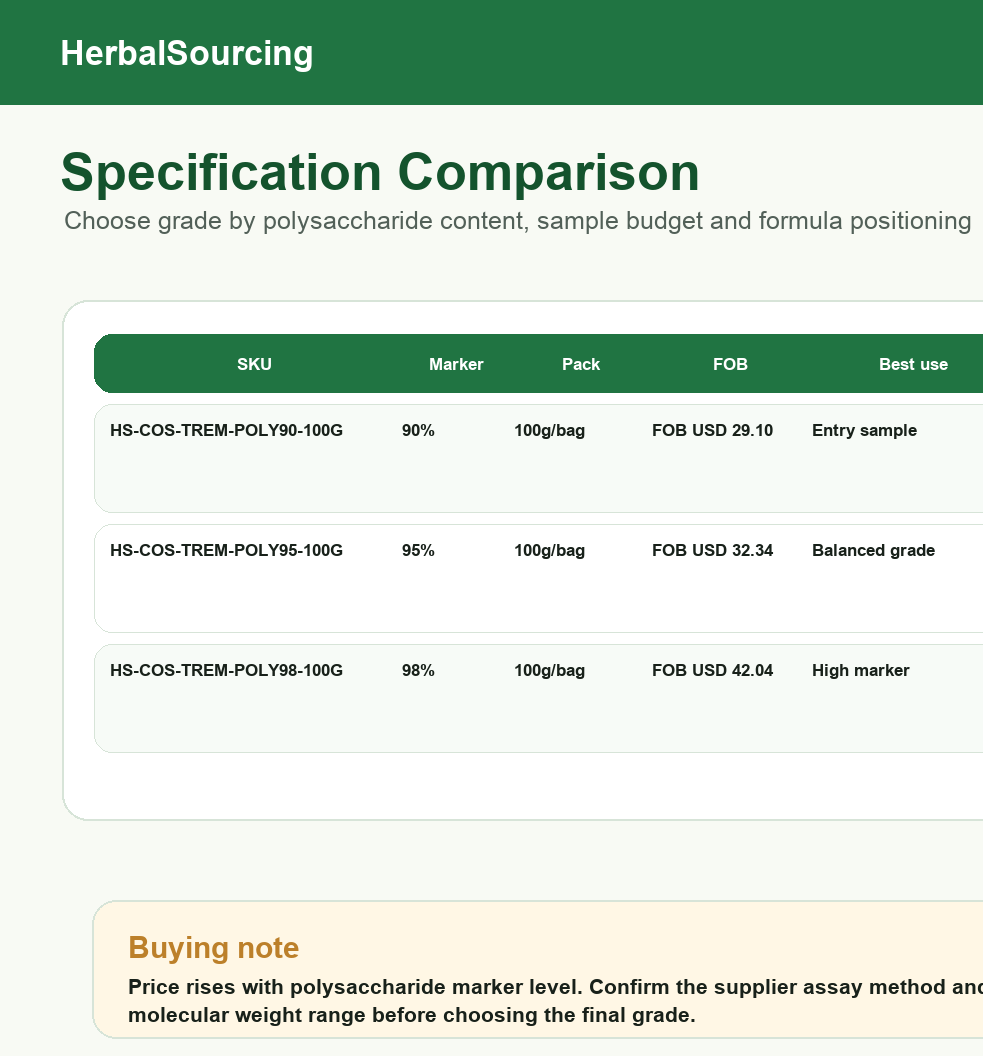Click the High marker best-use cell

(860, 670)
